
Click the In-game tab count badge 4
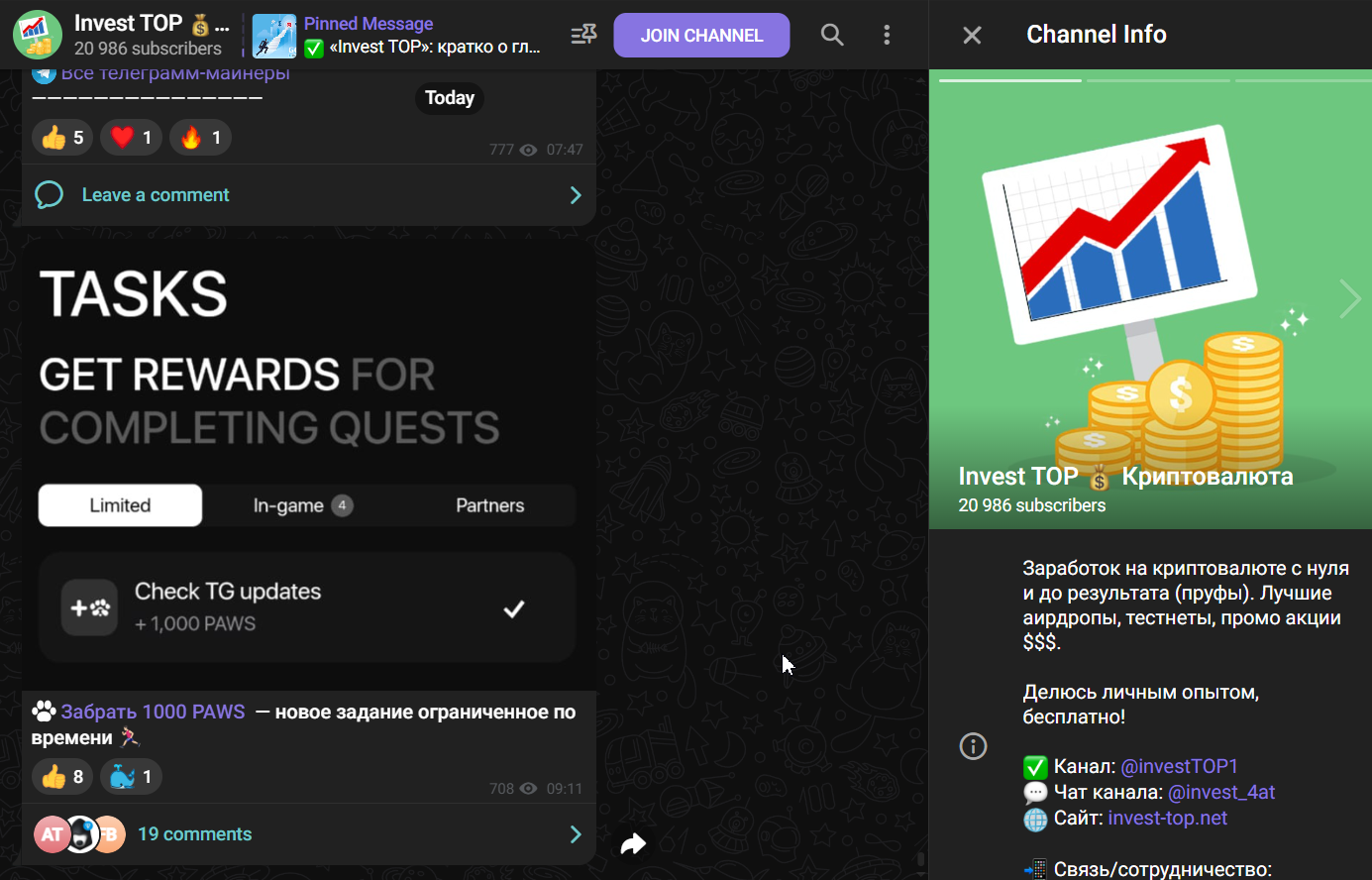[x=342, y=505]
